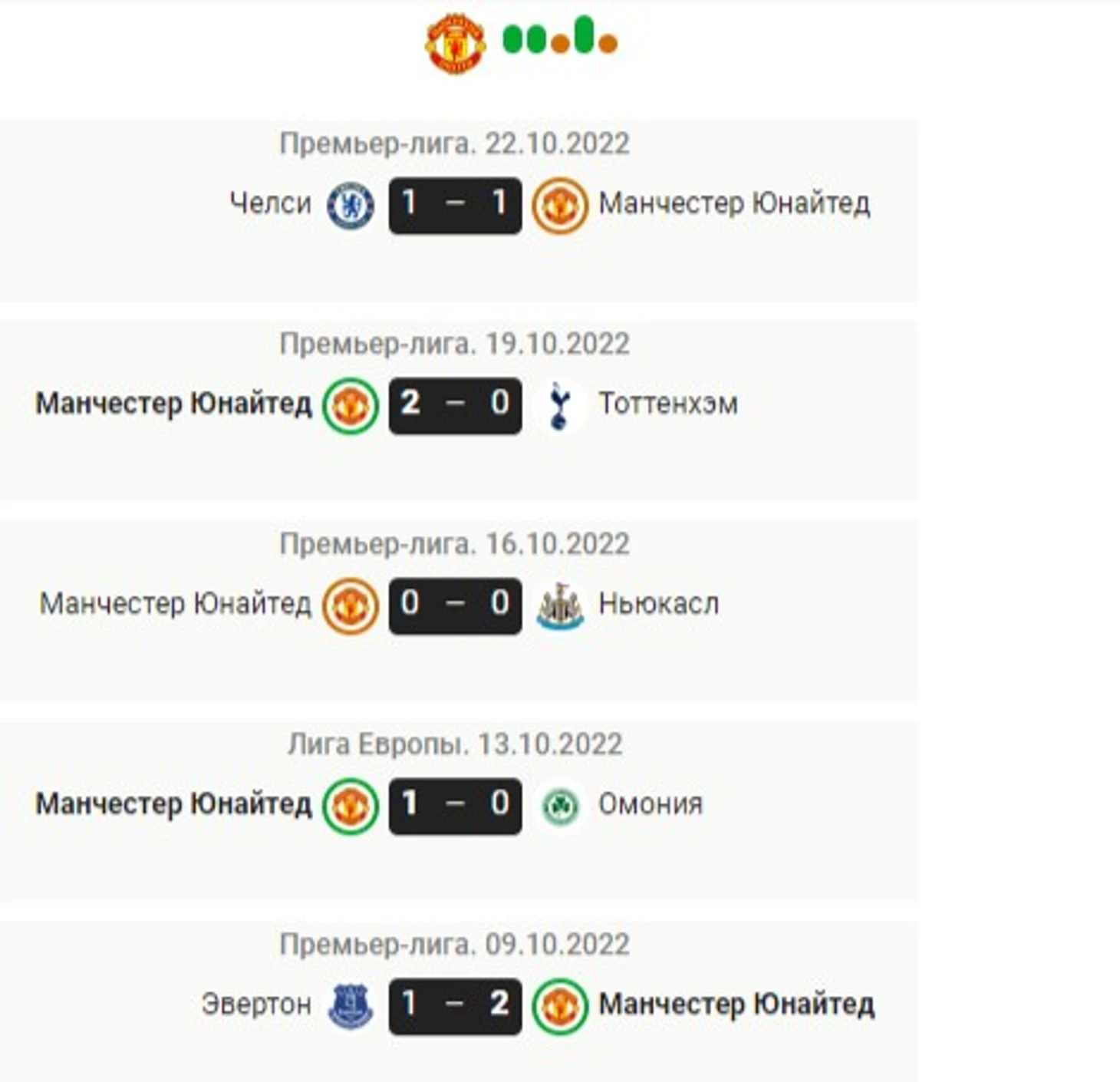Open the 0 – 0 Newcastle match score
Viewport: 1120px width, 1082px height.
coord(455,606)
